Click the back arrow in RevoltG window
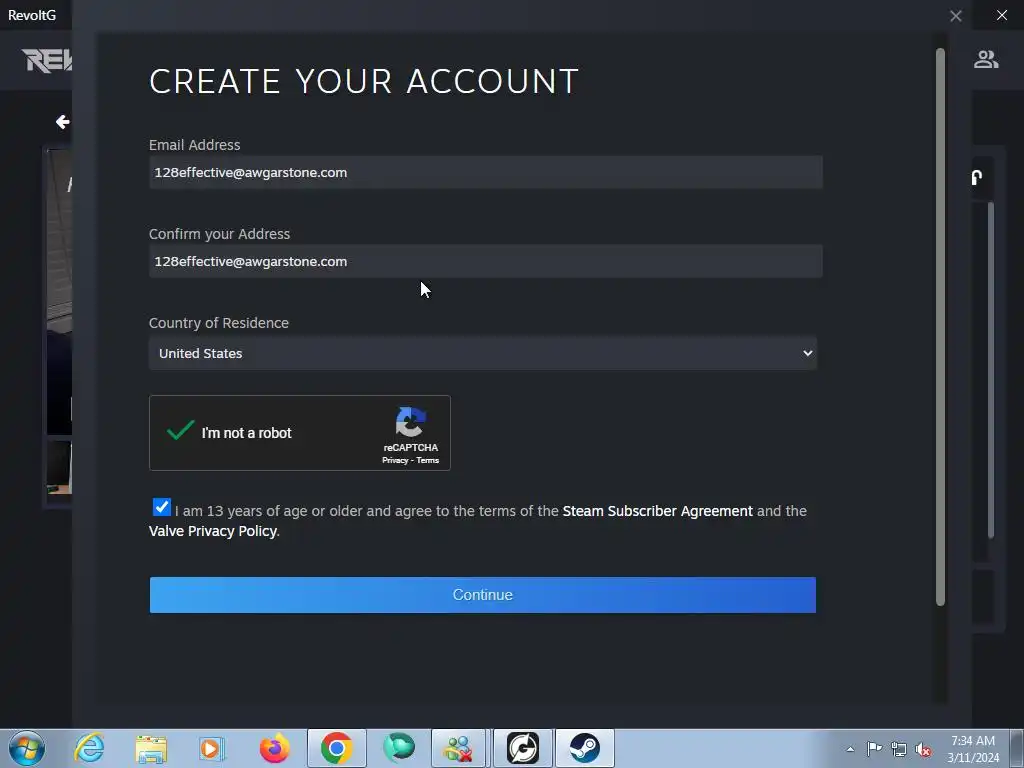This screenshot has height=768, width=1024. click(63, 121)
